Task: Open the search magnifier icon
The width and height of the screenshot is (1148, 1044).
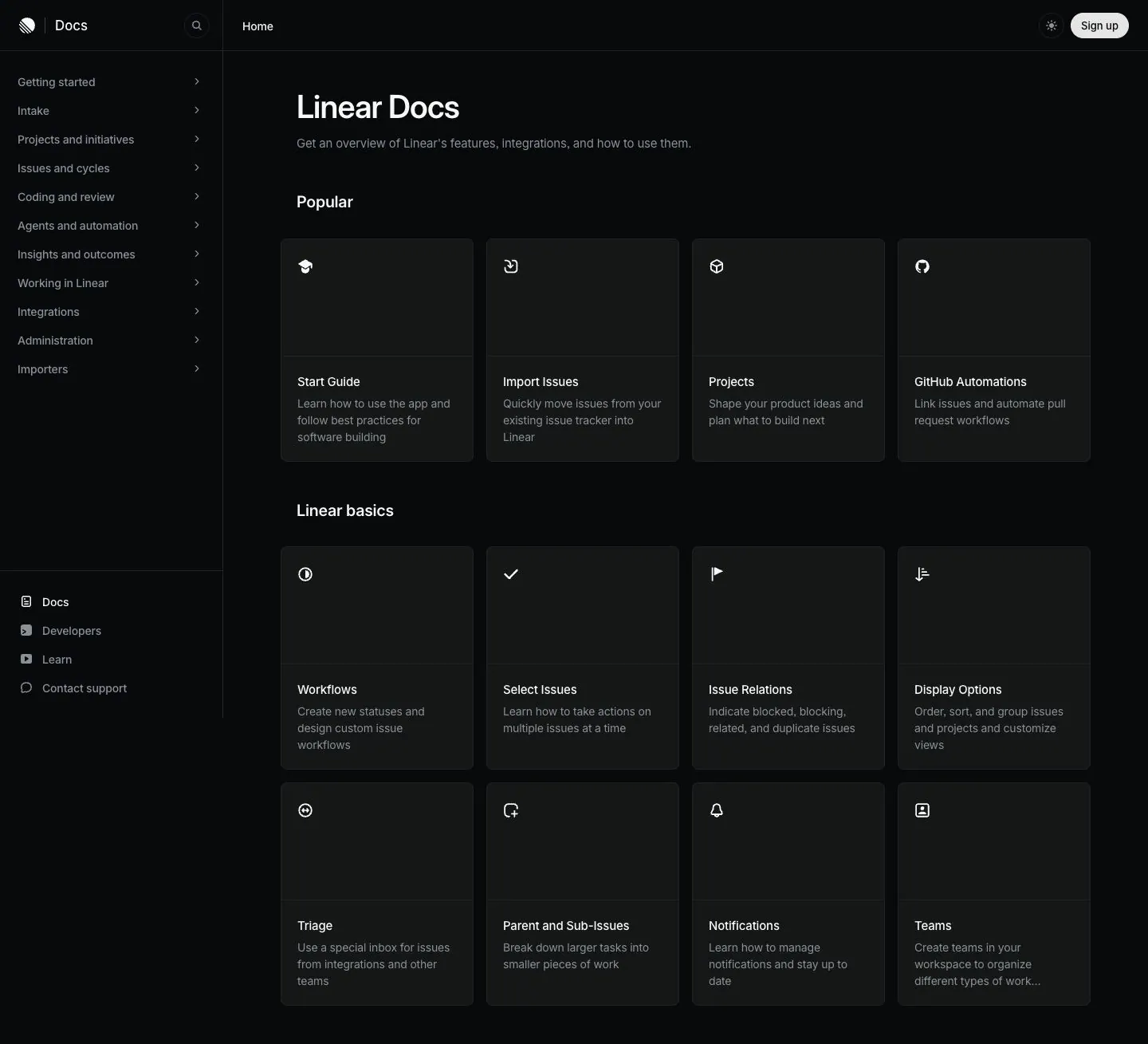Action: click(x=197, y=26)
